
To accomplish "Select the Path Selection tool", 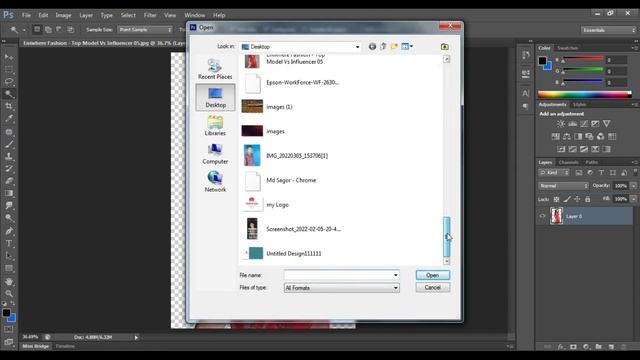I will coord(9,256).
